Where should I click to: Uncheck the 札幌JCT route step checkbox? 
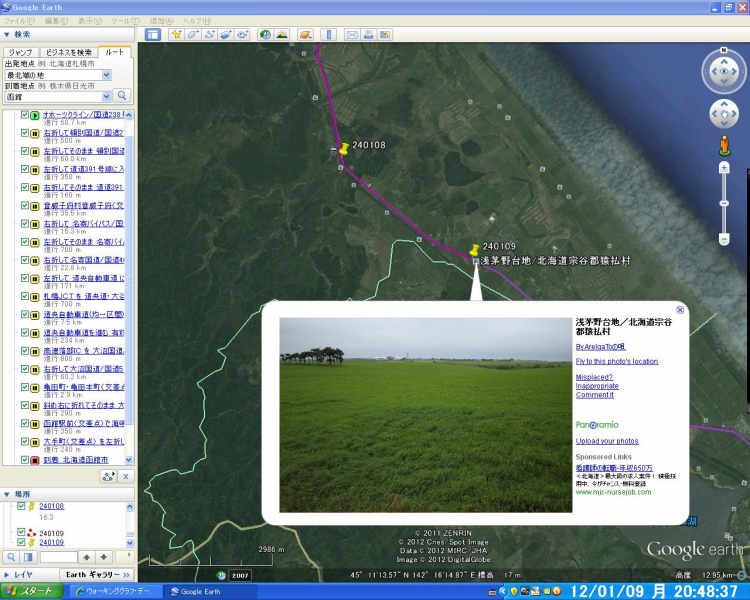coord(25,296)
